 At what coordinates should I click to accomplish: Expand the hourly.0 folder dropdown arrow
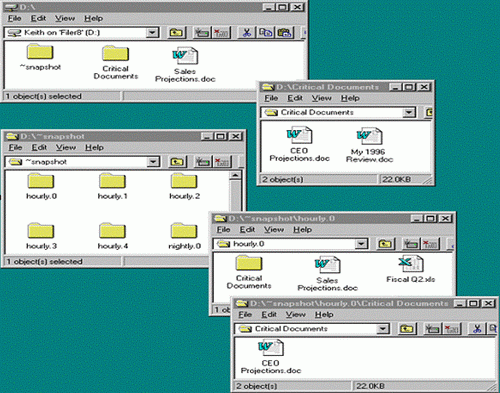(x=361, y=244)
